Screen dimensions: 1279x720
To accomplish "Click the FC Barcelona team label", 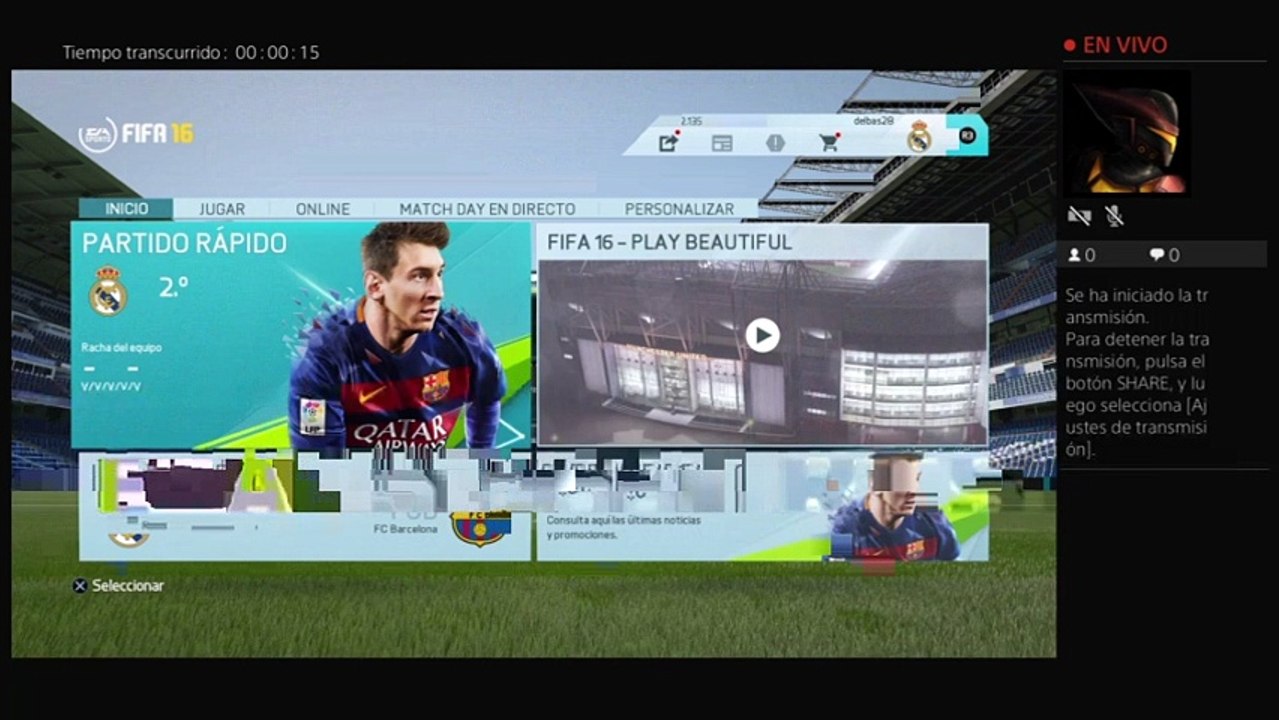I will coord(405,529).
